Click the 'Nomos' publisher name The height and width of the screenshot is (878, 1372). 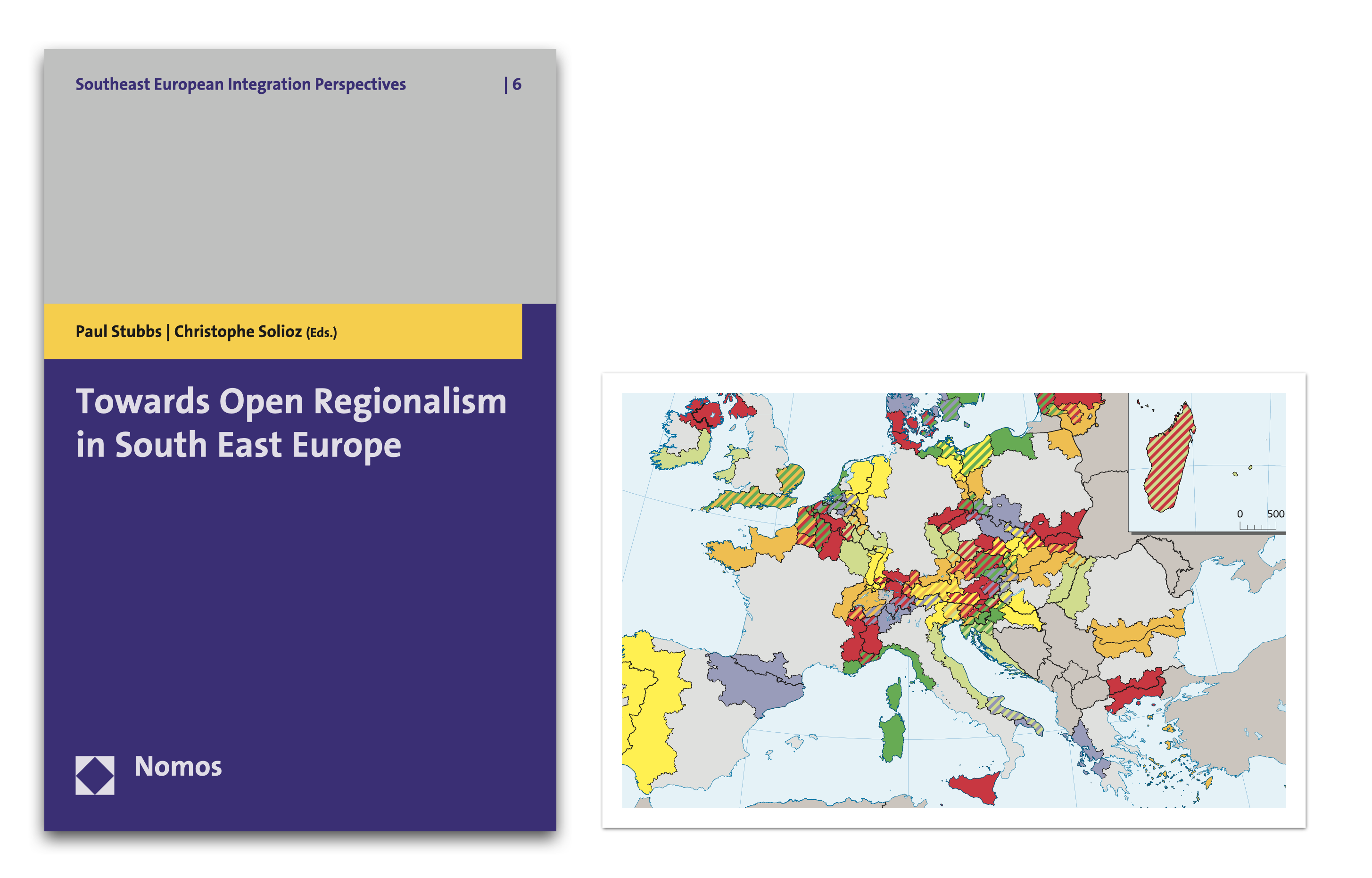coord(178,766)
